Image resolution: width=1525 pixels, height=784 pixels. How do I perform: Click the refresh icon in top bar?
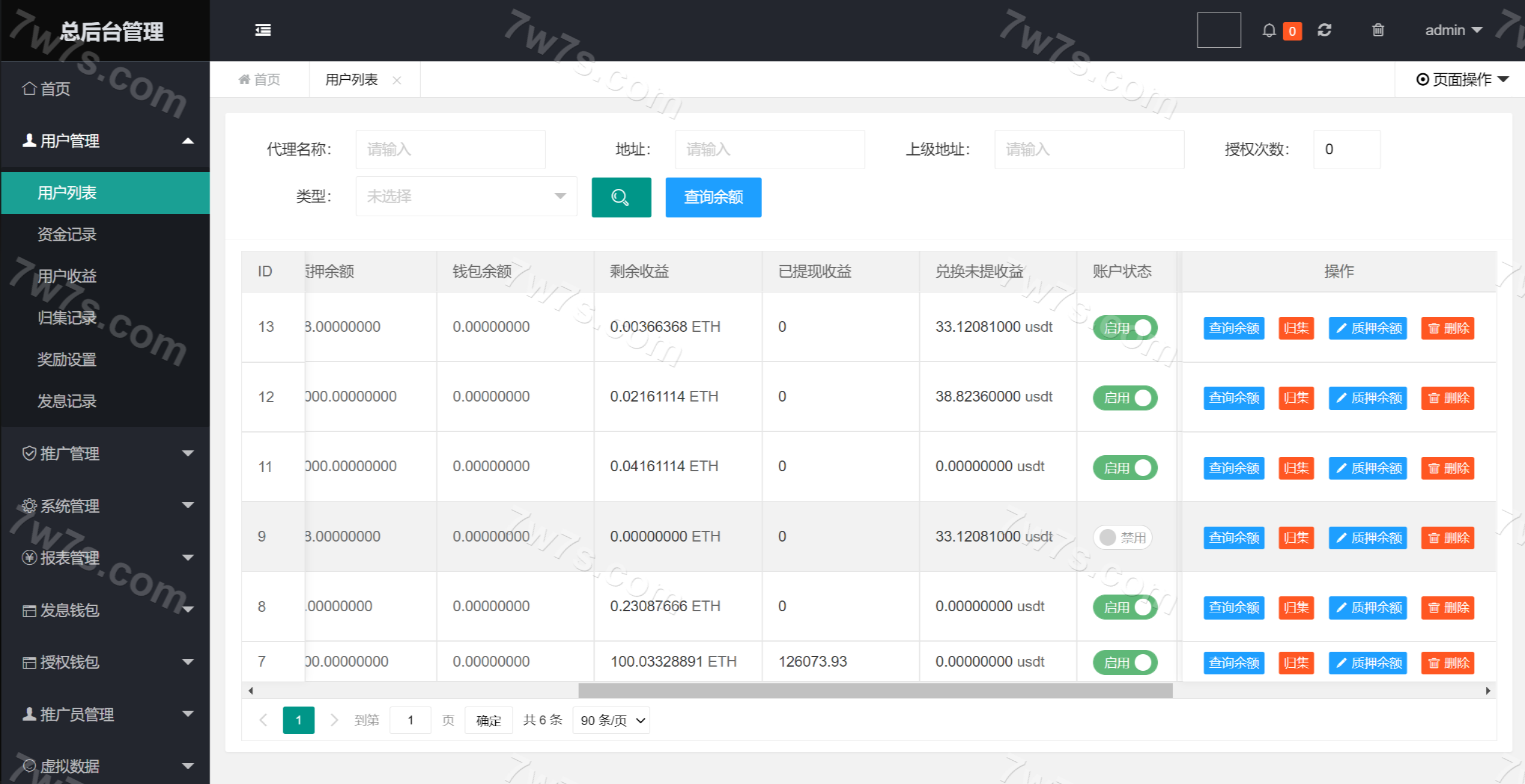tap(1324, 30)
